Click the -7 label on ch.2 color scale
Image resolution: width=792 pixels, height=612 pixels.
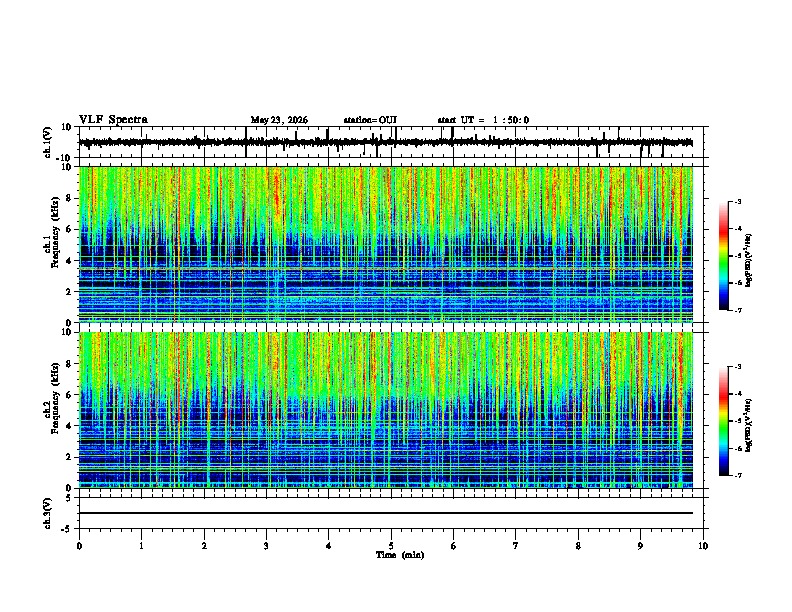point(737,475)
